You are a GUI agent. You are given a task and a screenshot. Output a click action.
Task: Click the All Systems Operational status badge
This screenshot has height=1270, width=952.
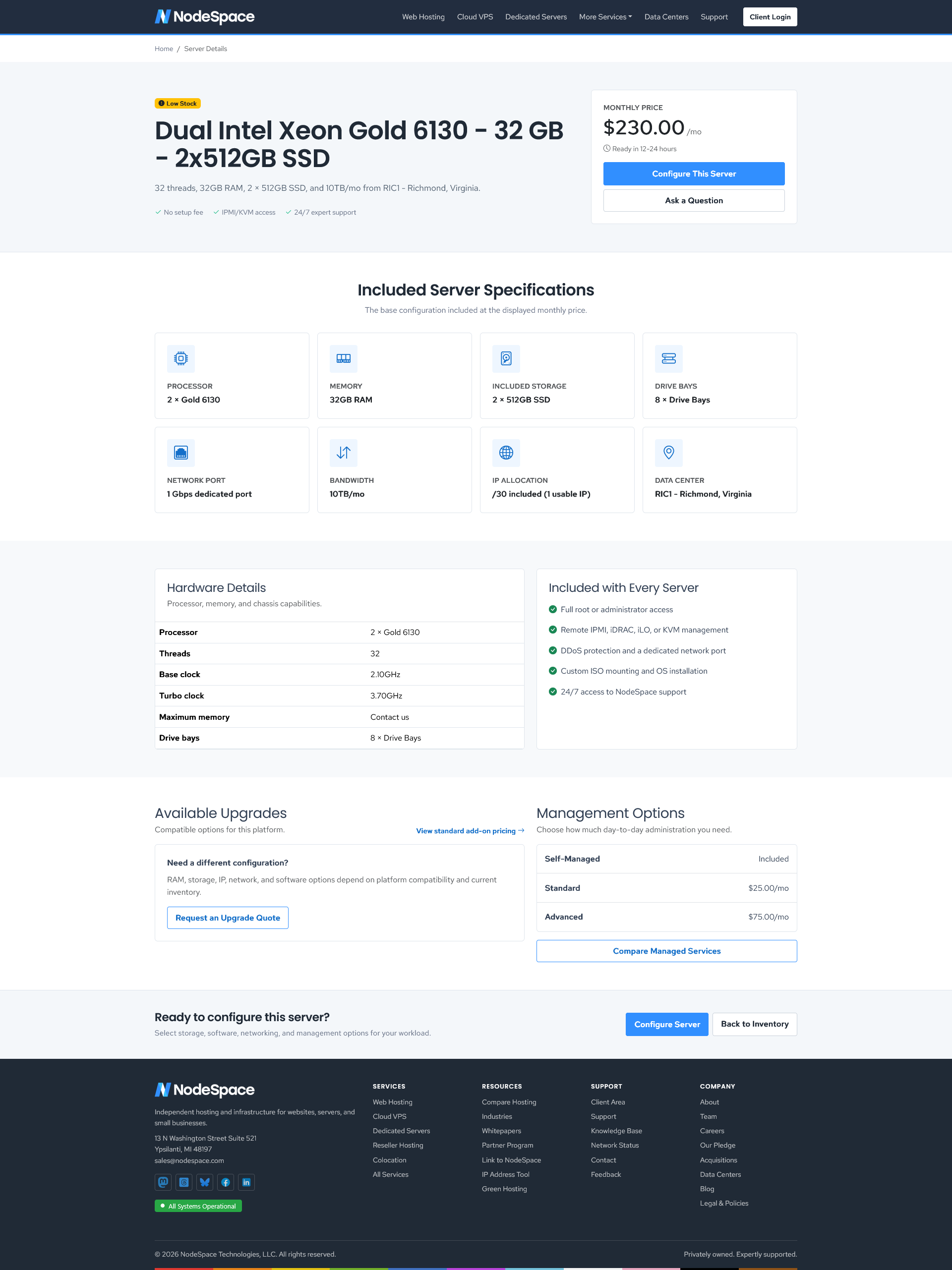pos(198,1206)
